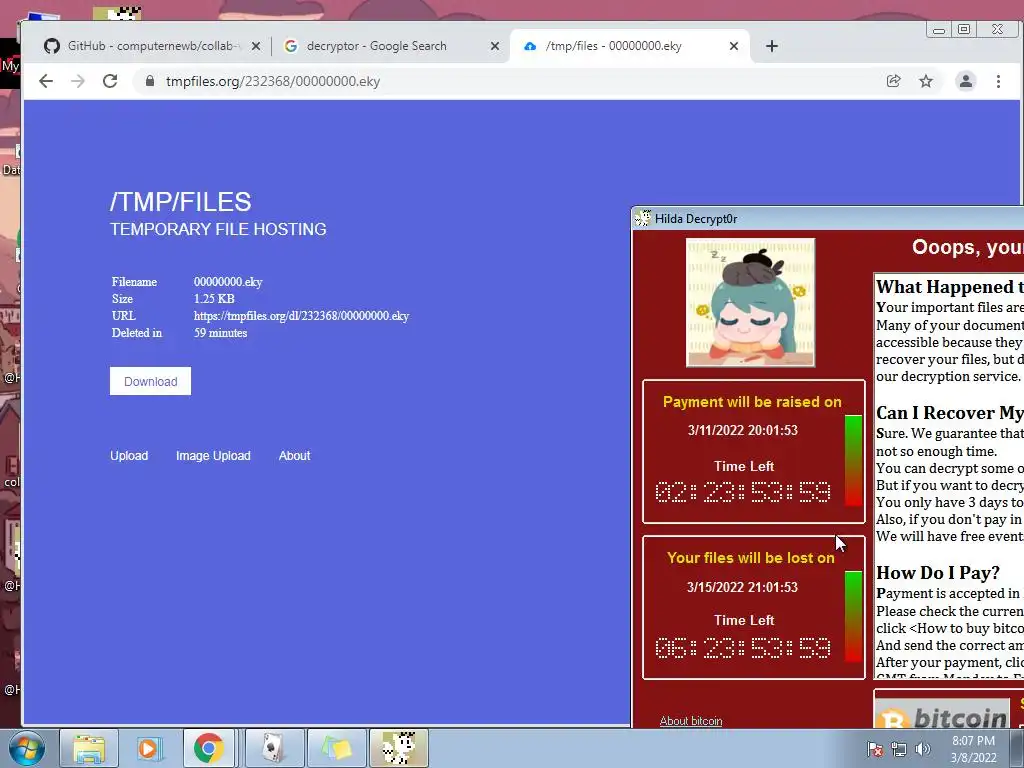Click the files lost countdown timer 06:23:53:59

click(x=743, y=648)
